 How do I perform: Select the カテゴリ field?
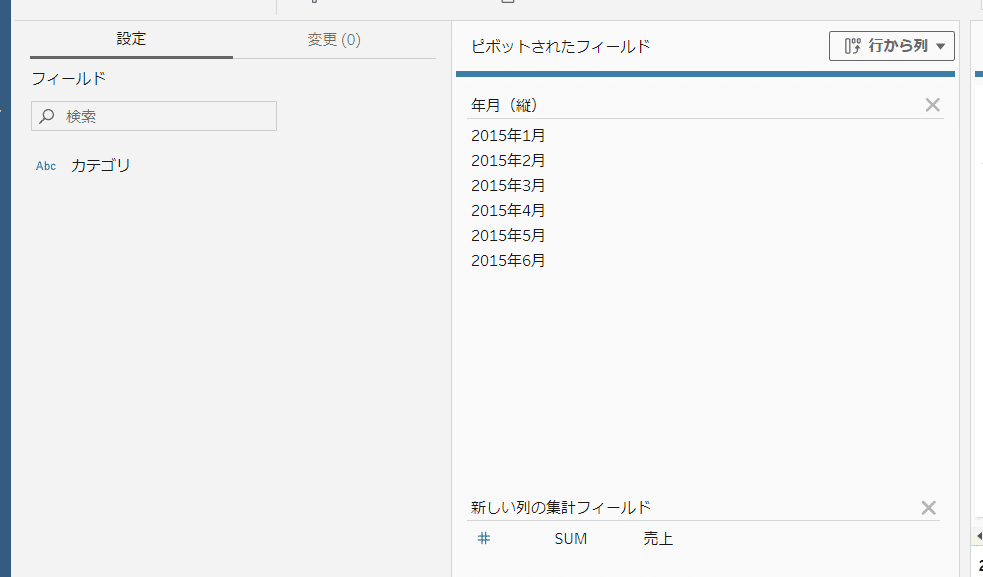coord(100,166)
